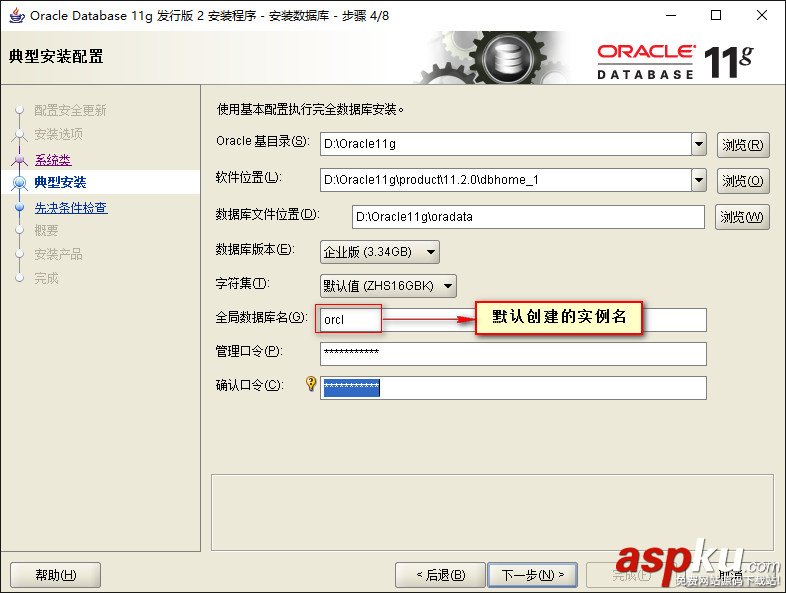This screenshot has height=593, width=786.
Task: Minimize the installer window
Action: (x=671, y=16)
